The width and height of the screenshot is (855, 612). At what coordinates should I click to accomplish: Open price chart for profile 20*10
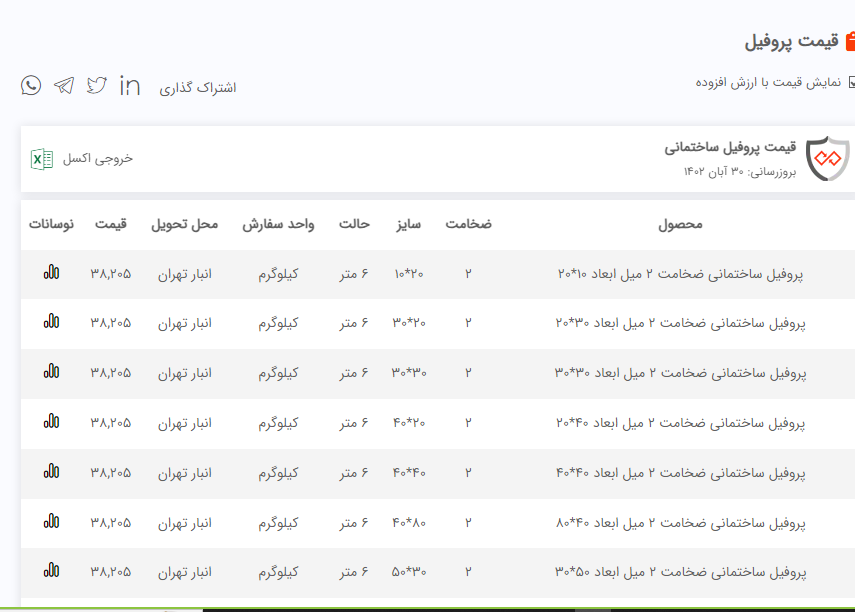coord(51,273)
